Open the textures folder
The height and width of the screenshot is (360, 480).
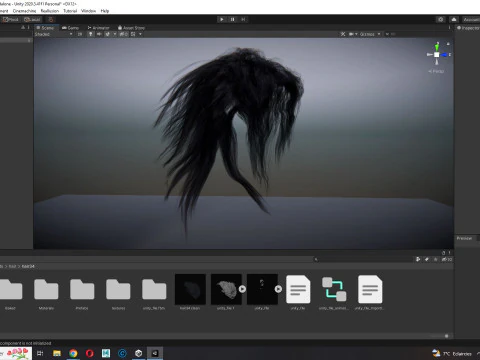point(118,289)
